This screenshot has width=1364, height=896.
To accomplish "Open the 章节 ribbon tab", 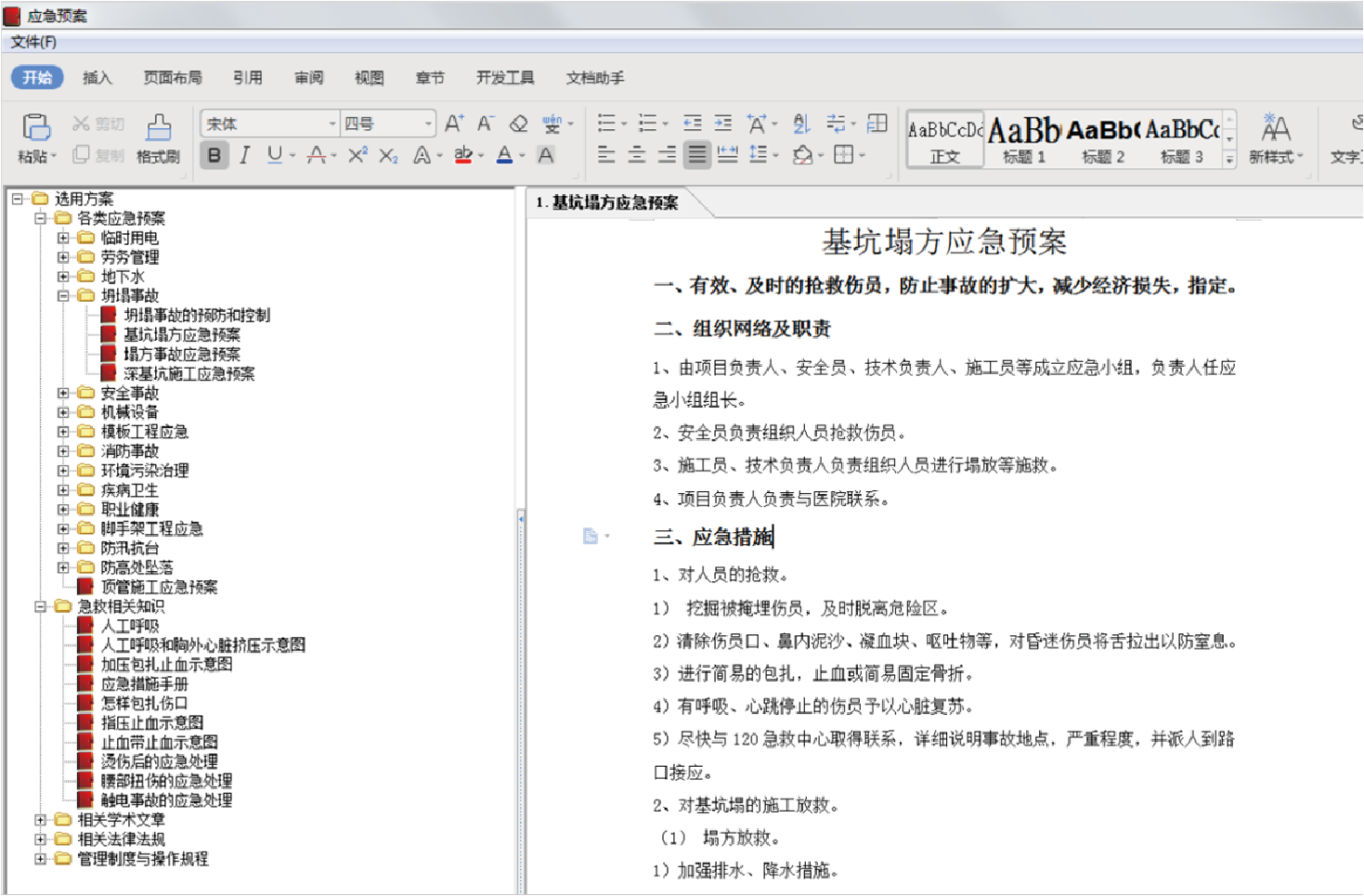I will point(430,78).
